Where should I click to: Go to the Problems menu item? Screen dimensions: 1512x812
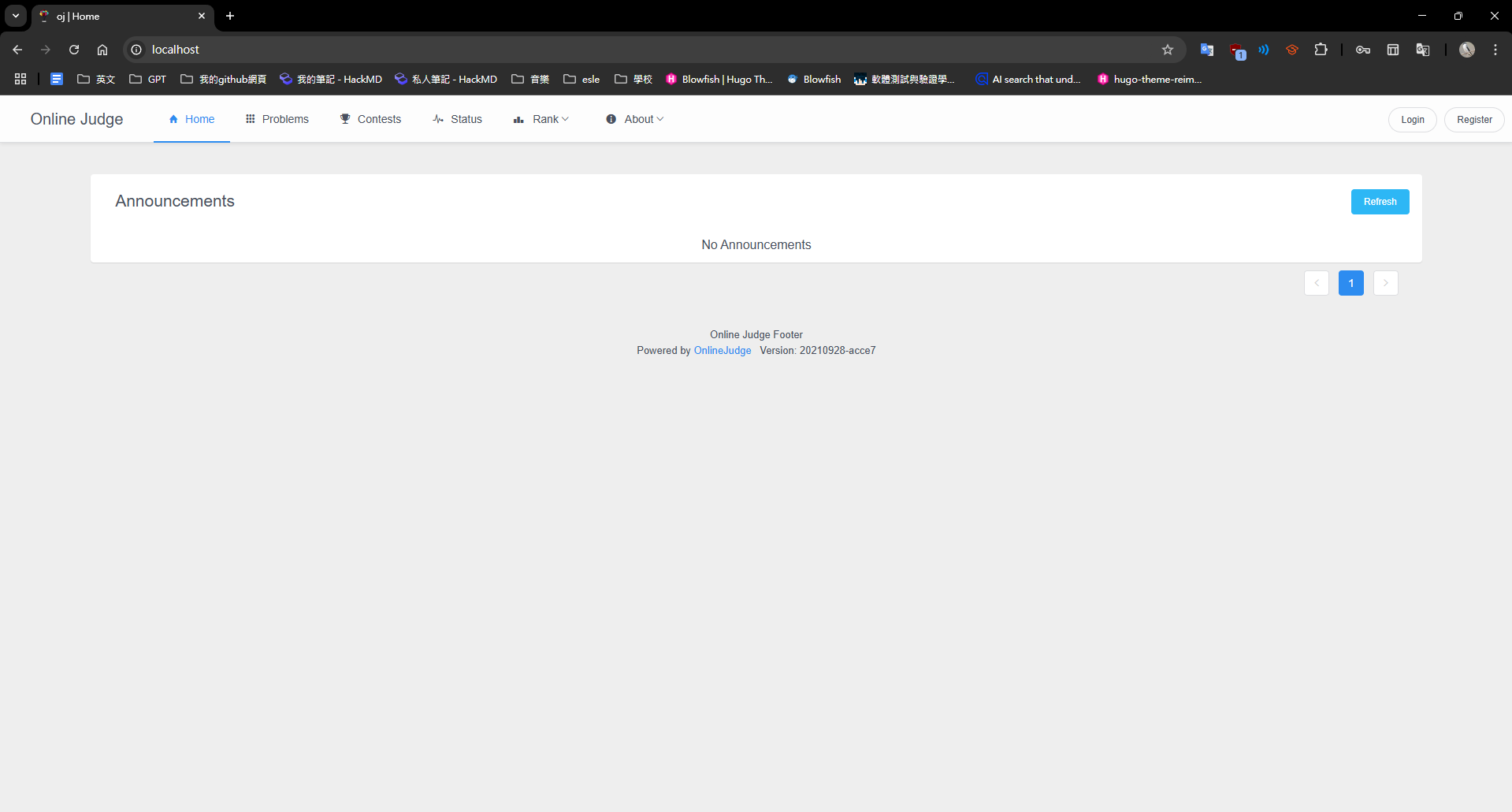click(277, 119)
